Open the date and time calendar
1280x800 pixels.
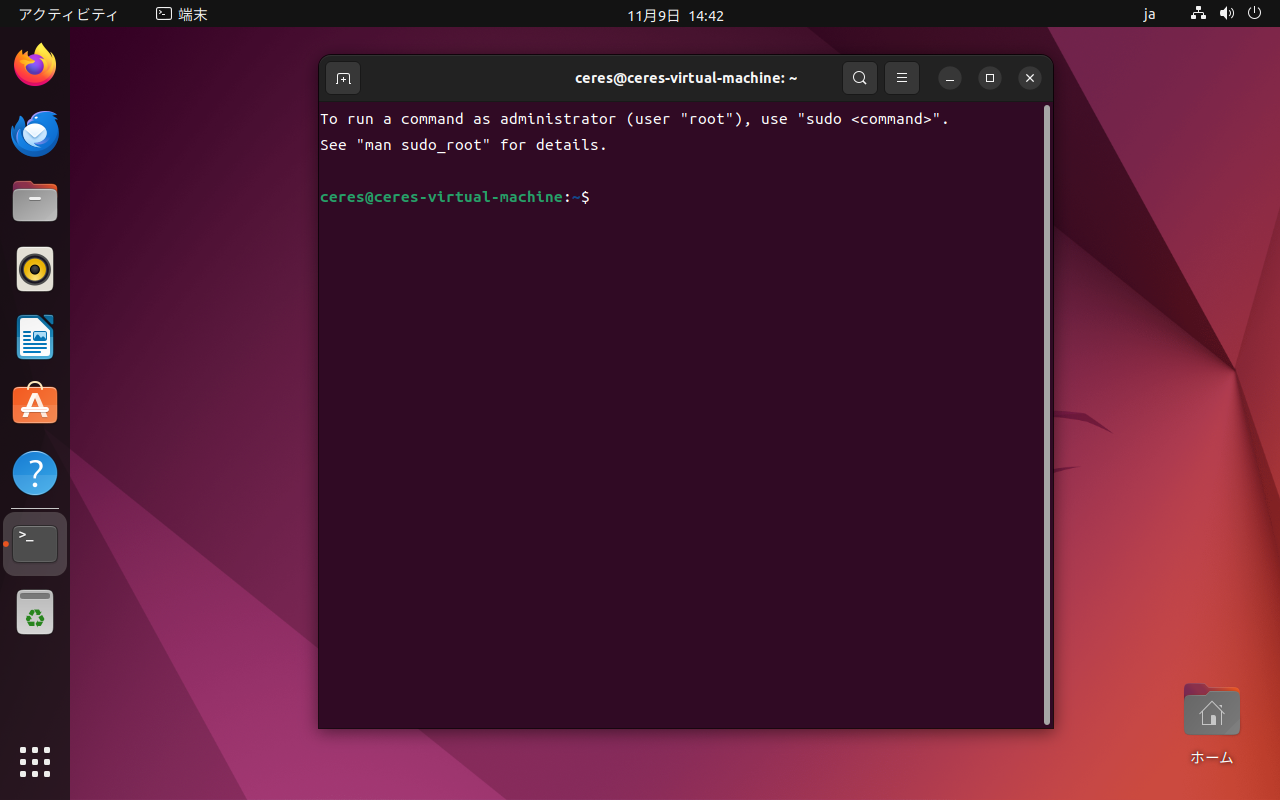tap(675, 15)
